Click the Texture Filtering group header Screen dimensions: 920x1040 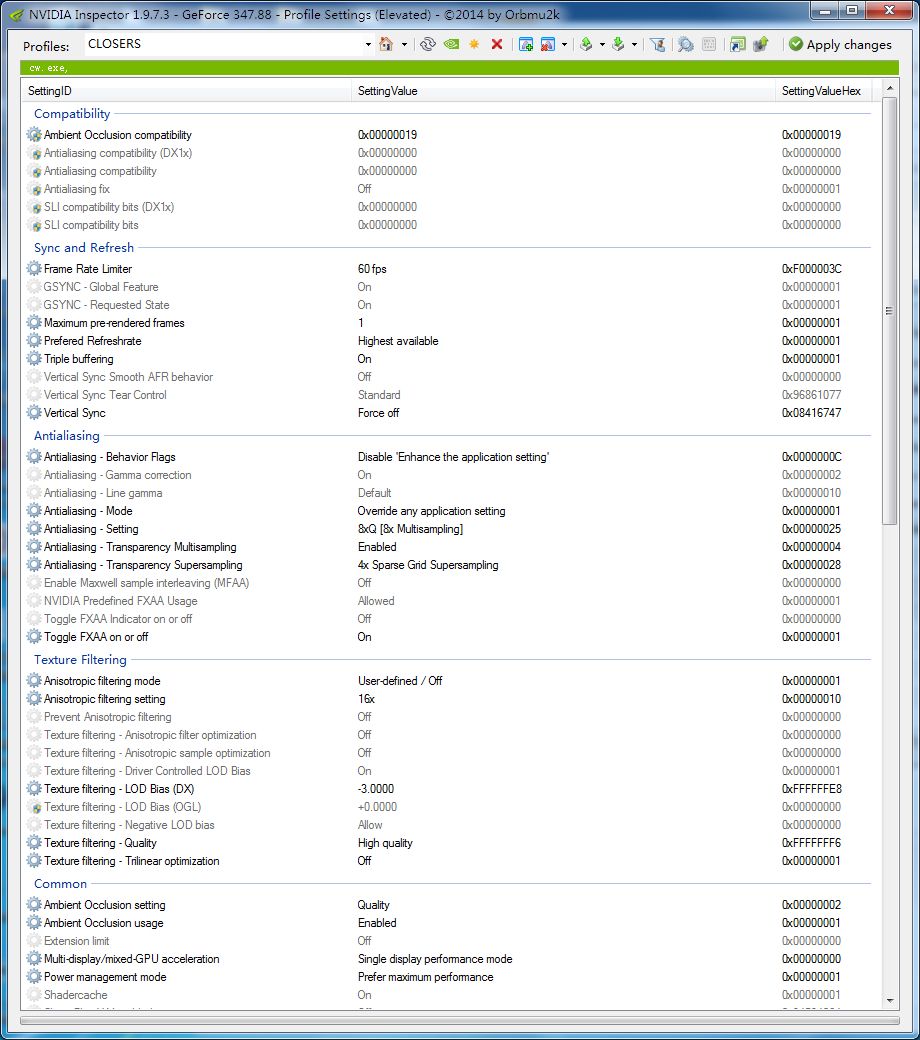pyautogui.click(x=80, y=660)
